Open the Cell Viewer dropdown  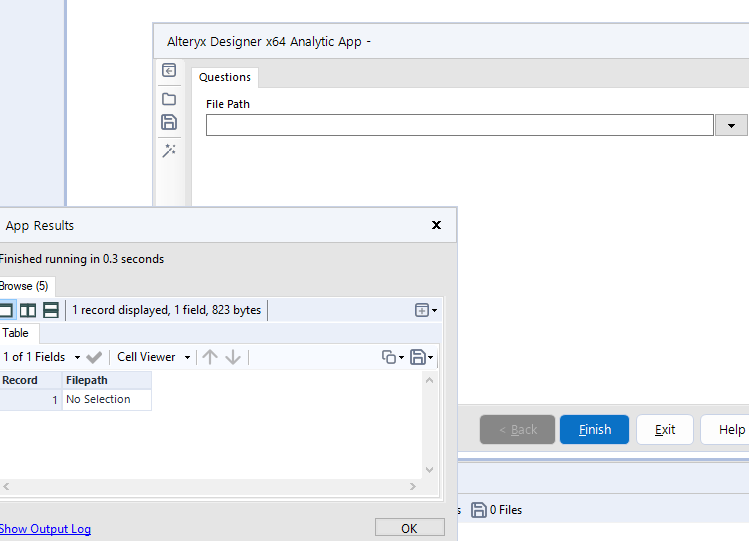point(153,357)
